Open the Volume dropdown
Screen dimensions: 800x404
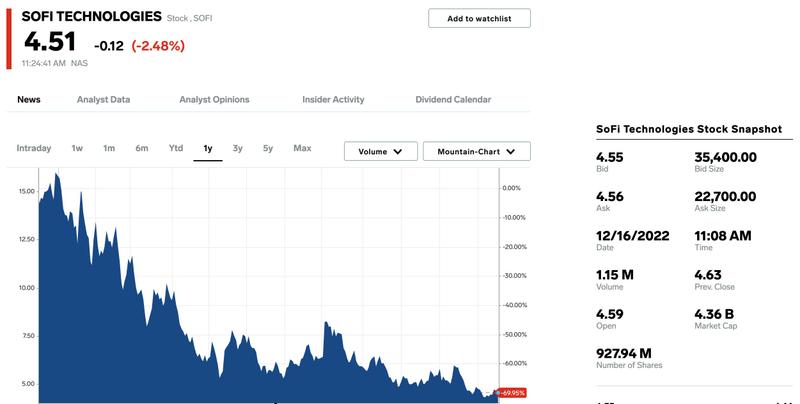381,152
